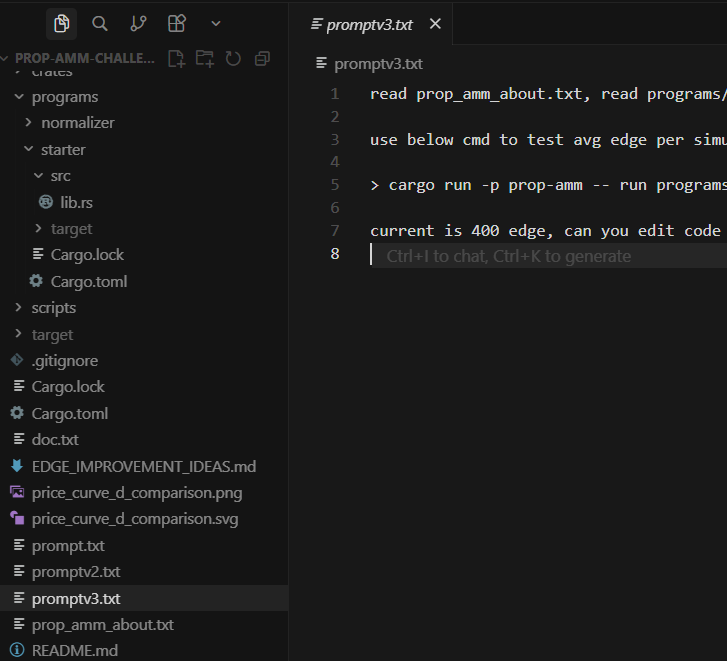Close the promptv3.txt editor tab

tap(435, 24)
